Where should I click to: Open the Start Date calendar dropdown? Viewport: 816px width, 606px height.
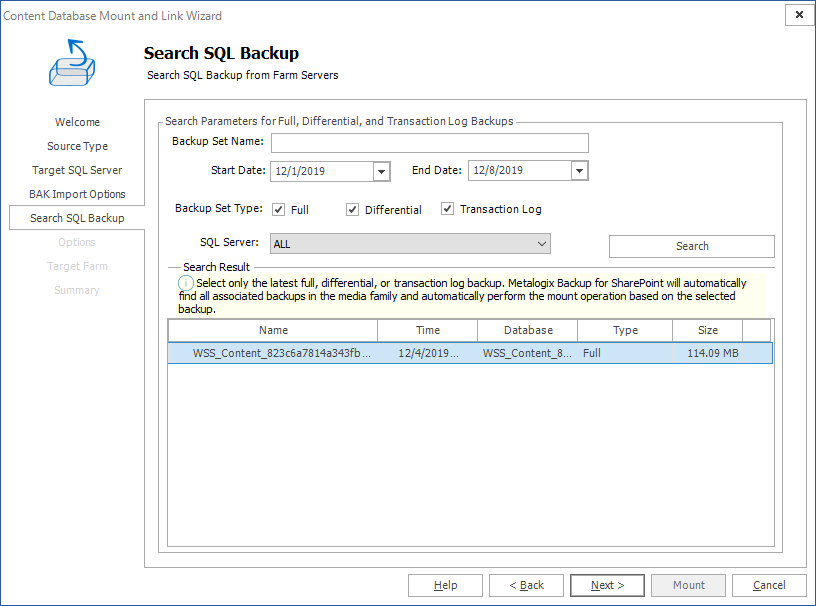point(381,171)
